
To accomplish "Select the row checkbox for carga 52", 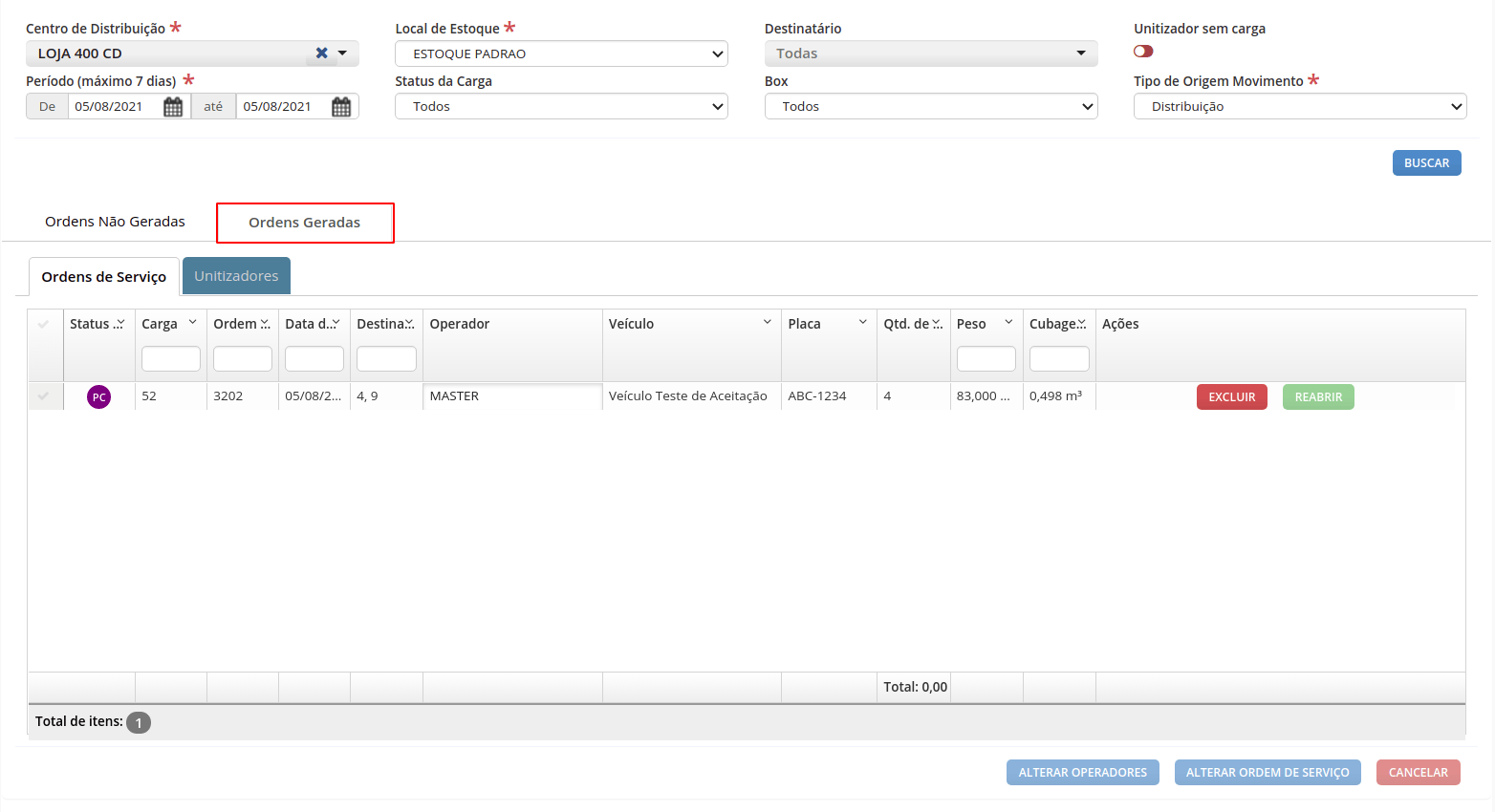I will pos(44,395).
